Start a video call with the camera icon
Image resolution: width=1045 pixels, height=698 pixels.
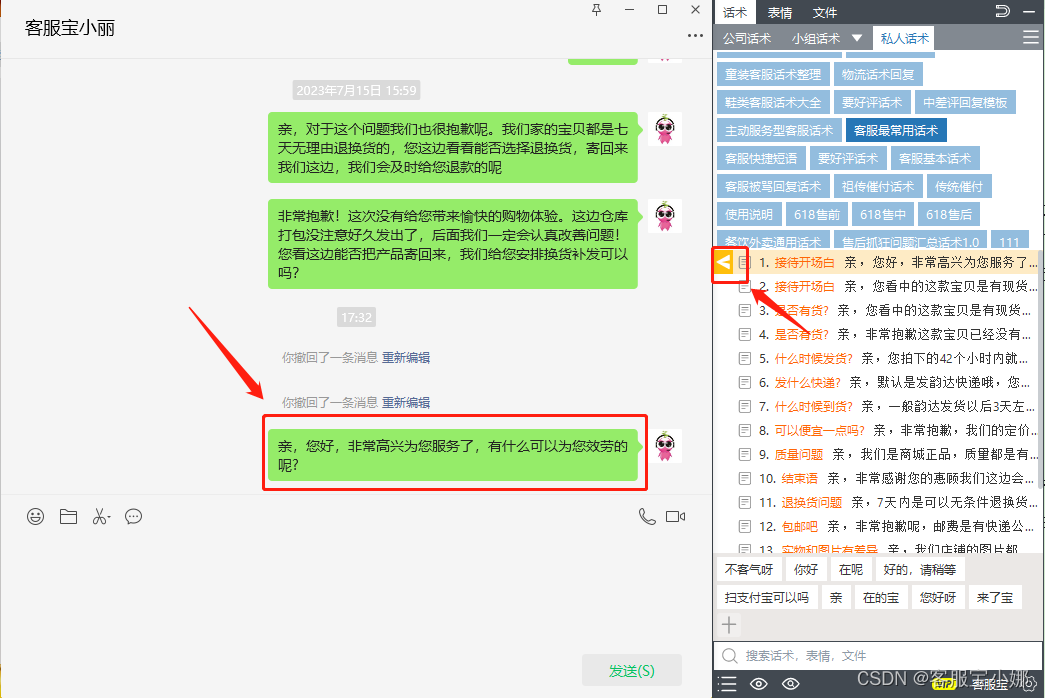[x=675, y=517]
